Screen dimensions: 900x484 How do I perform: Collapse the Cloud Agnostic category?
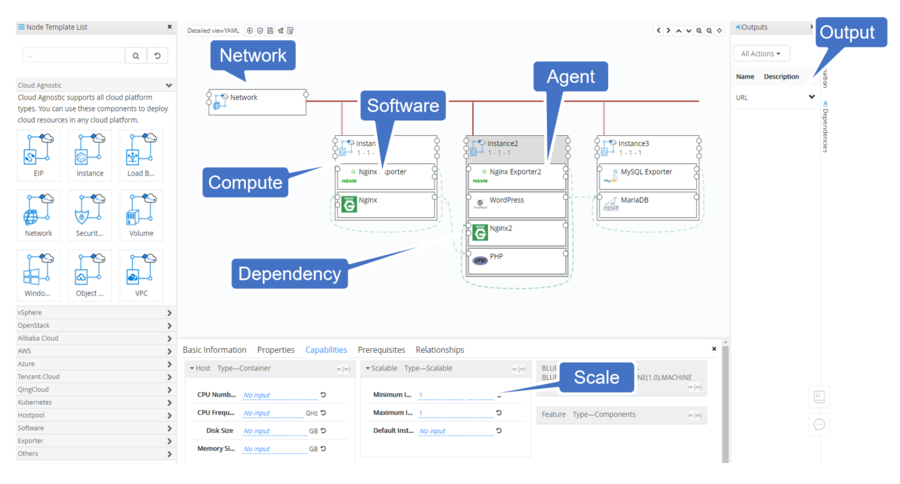pyautogui.click(x=169, y=85)
